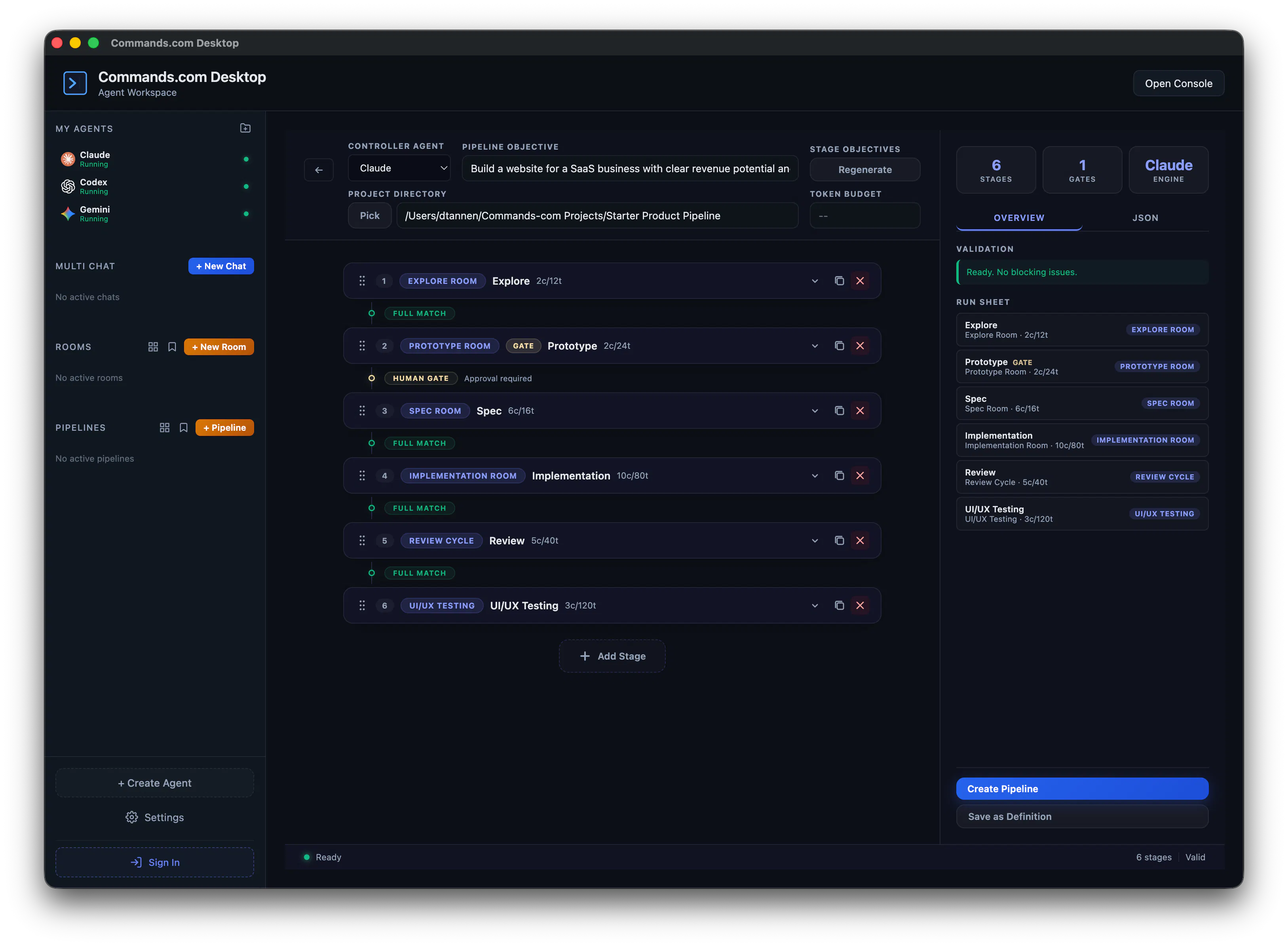The width and height of the screenshot is (1288, 947).
Task: Expand the Prototype stage details
Action: tap(815, 346)
